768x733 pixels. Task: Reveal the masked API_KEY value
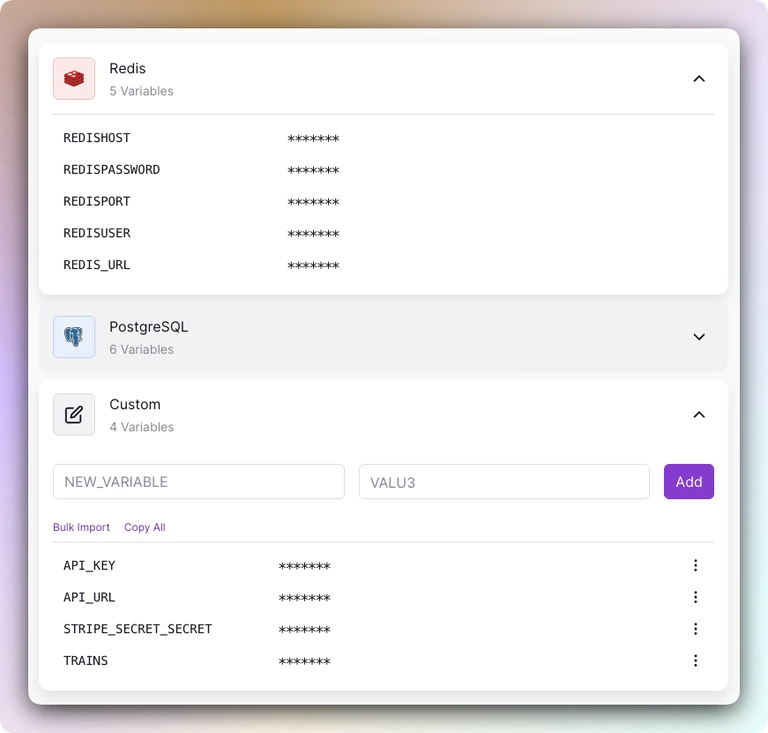304,566
